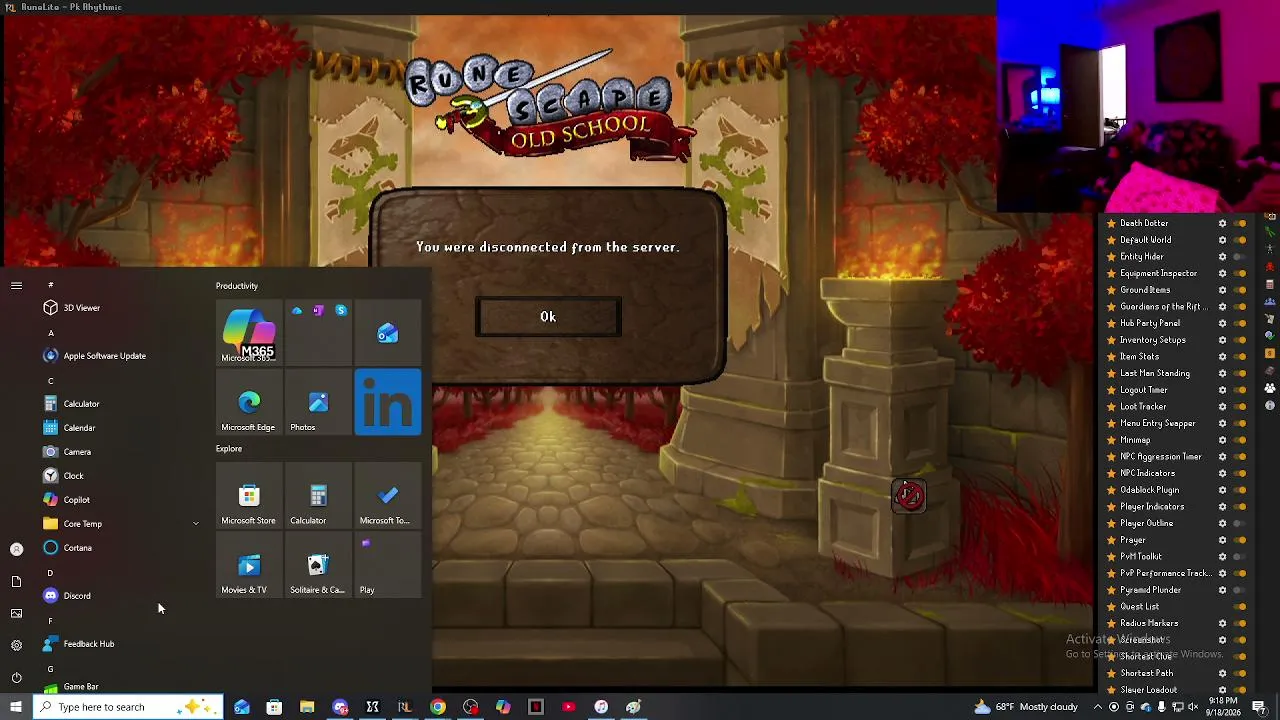Screen dimensions: 1280x720
Task: Open the Photos tile
Action: 318,403
